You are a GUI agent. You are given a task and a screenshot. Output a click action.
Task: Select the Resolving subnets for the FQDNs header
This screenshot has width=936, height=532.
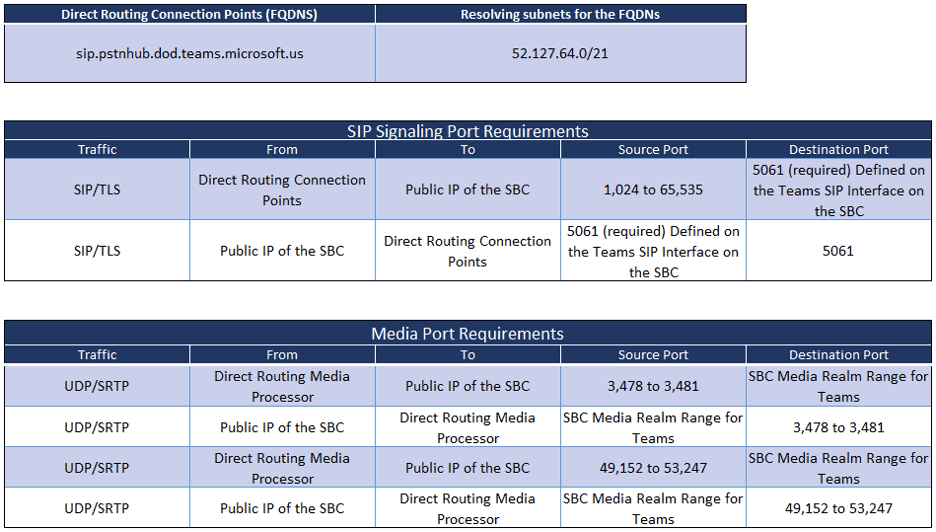[560, 15]
